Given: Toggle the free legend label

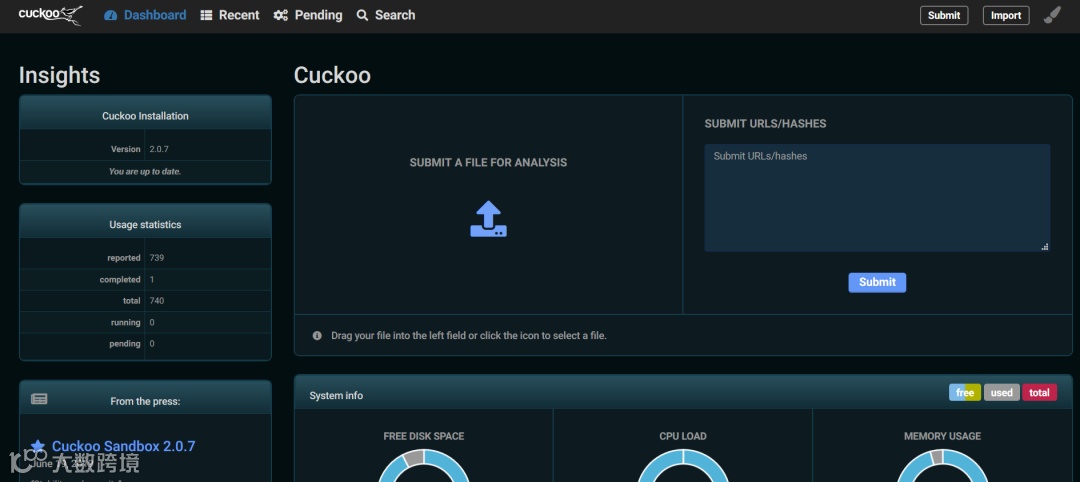Looking at the screenshot, I should point(965,392).
